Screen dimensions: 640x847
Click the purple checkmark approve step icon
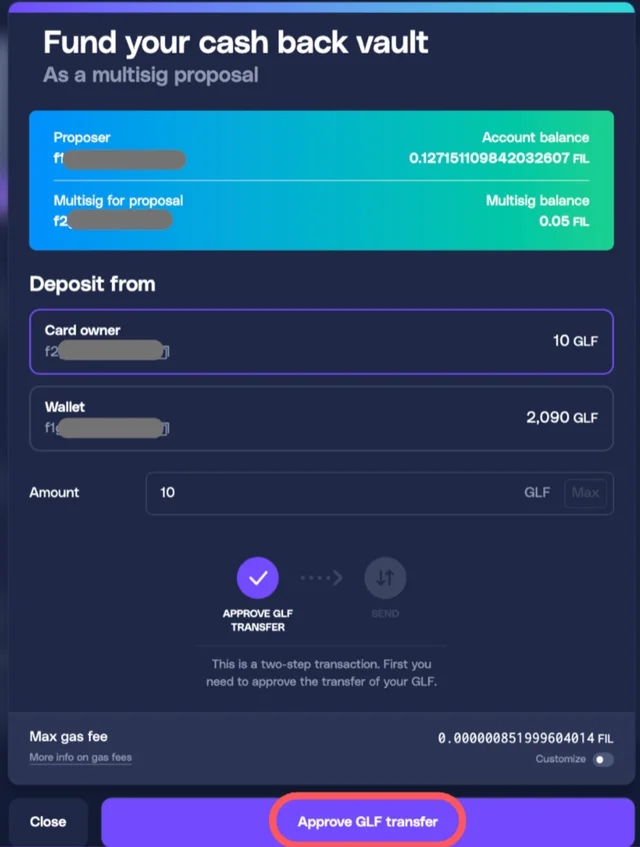258,577
